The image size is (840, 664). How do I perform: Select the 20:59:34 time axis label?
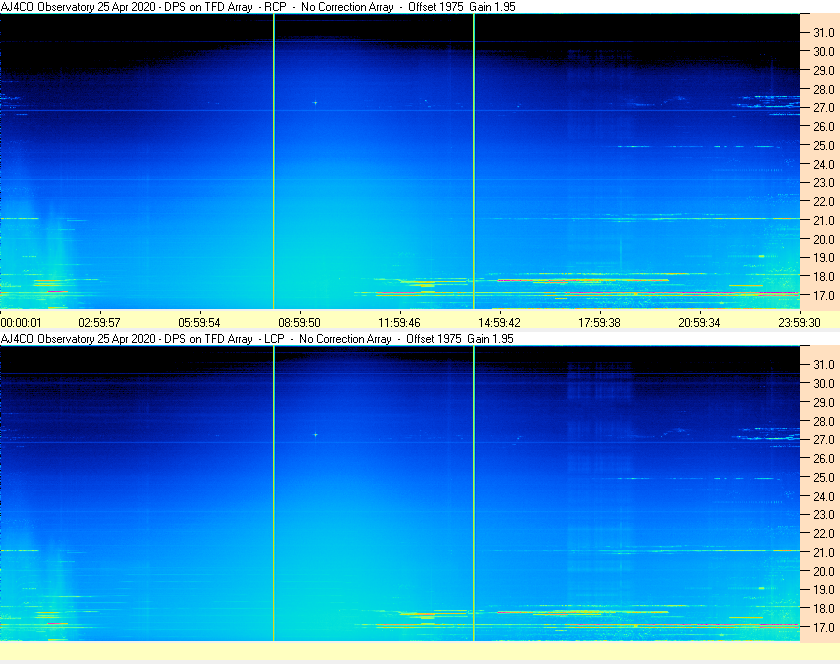point(700,323)
